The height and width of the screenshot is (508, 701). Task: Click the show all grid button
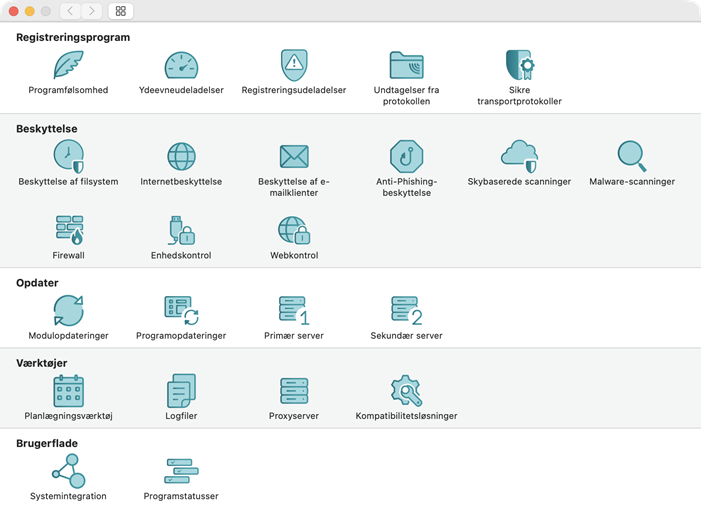click(x=121, y=11)
